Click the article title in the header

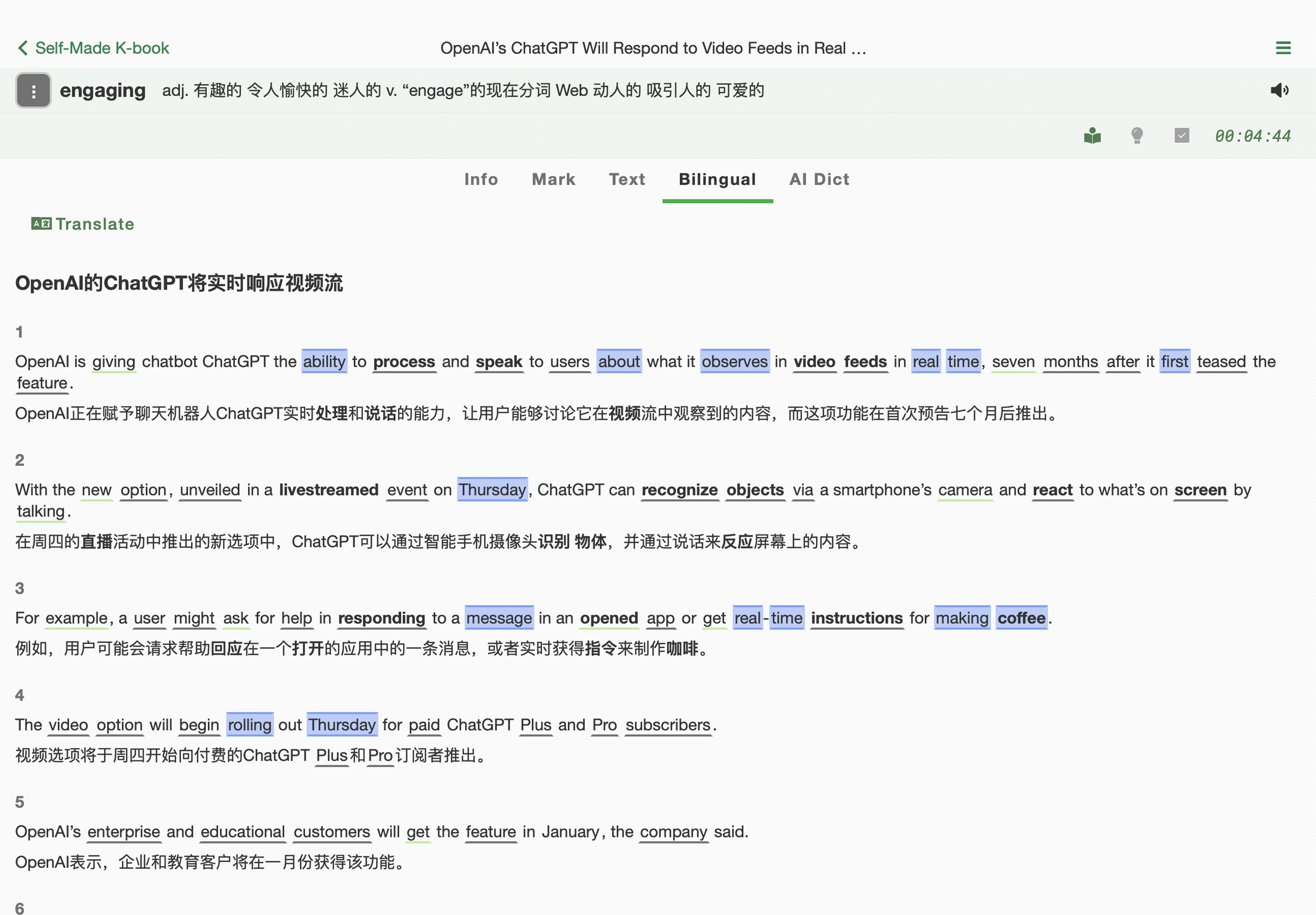coord(653,48)
